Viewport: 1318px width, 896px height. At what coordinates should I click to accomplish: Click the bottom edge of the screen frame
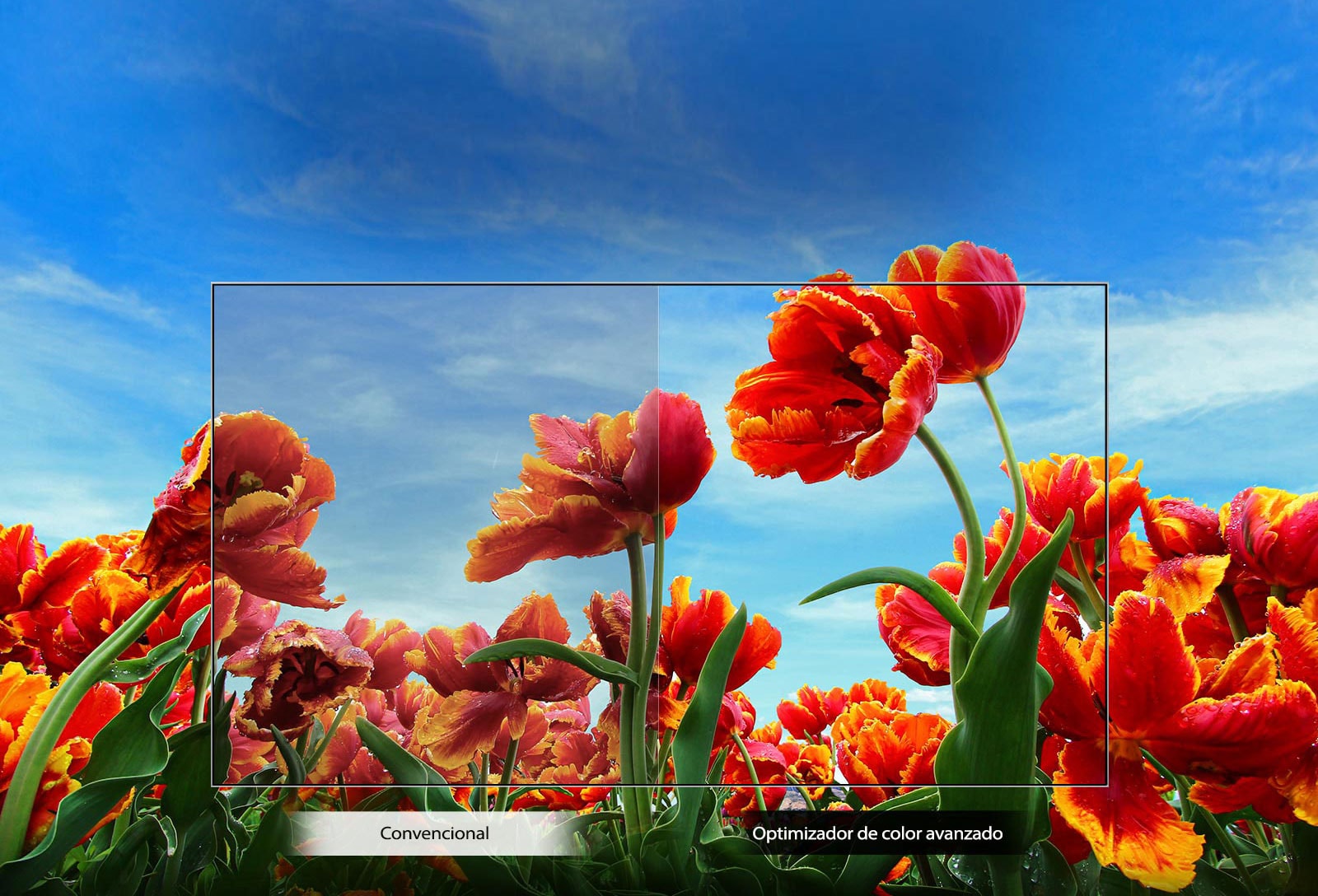[659, 786]
